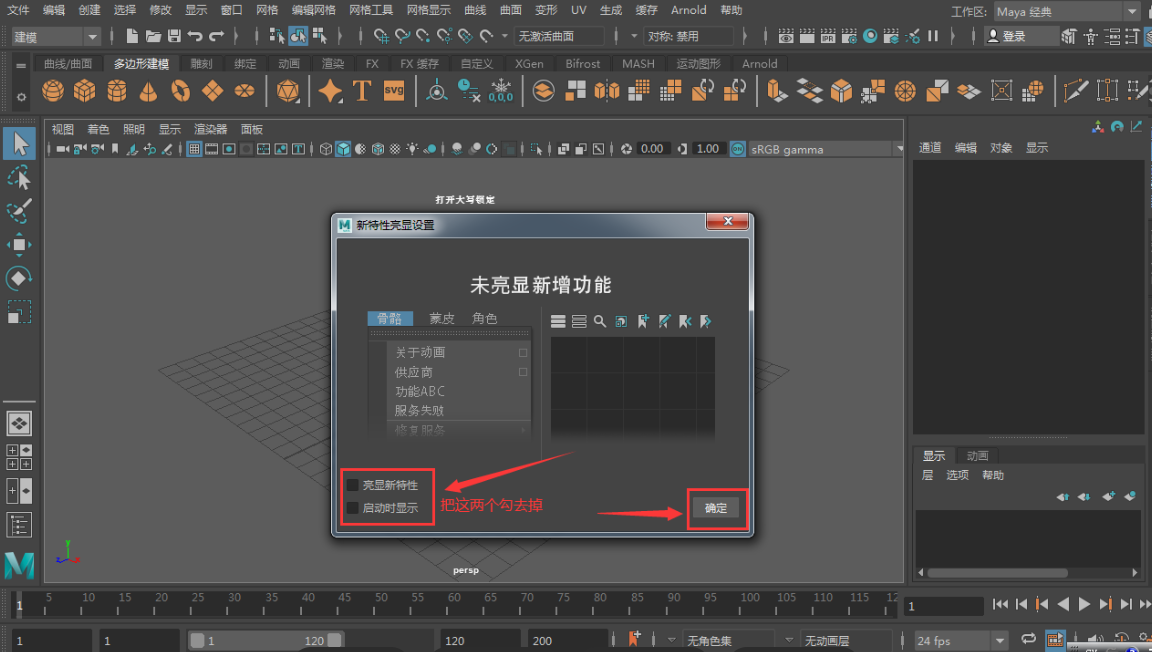Image resolution: width=1152 pixels, height=652 pixels.
Task: Create a polygon cube from the shelf
Action: (x=84, y=91)
